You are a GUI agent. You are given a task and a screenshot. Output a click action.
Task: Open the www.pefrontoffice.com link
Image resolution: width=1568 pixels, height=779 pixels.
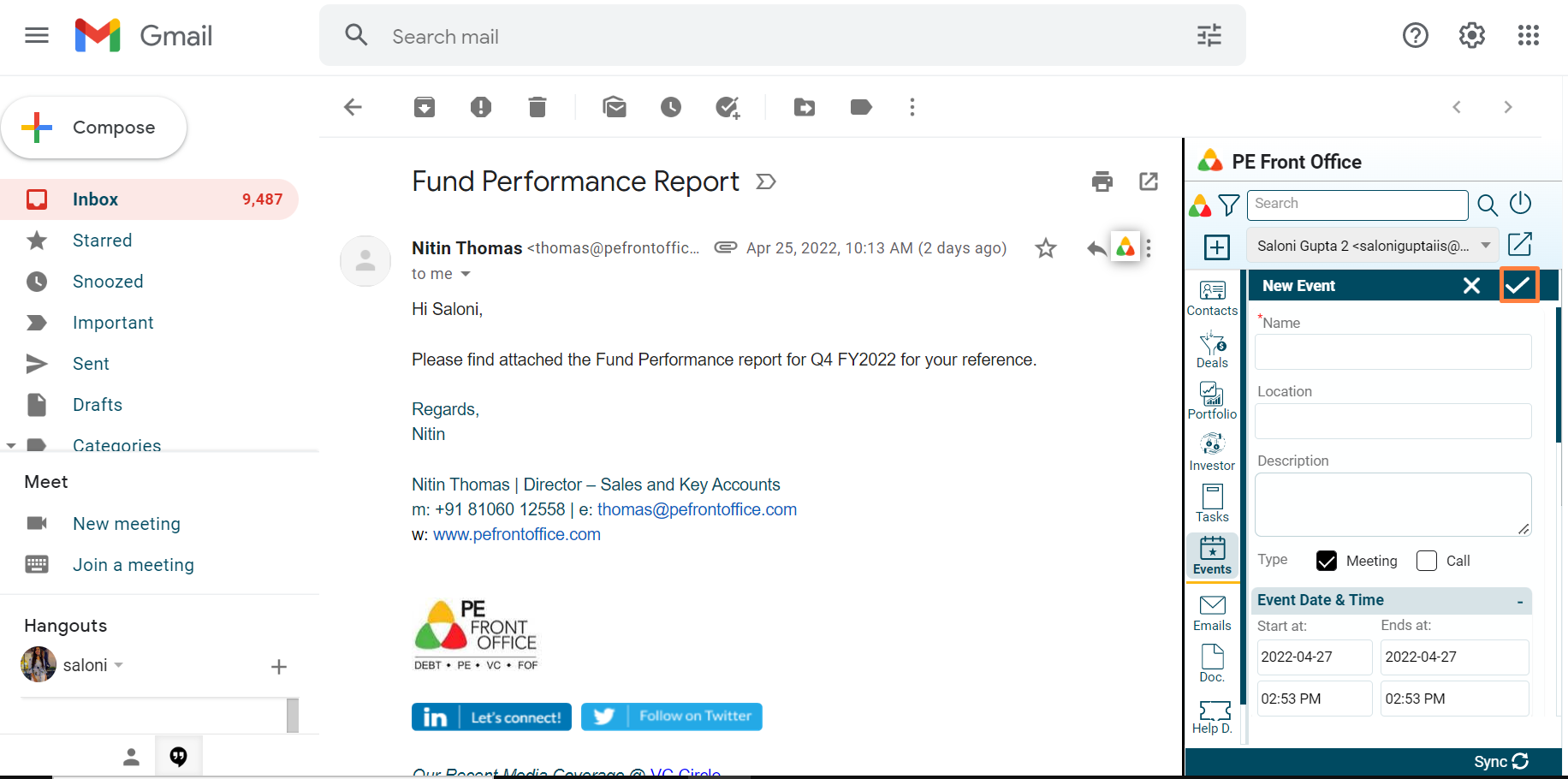coord(516,534)
